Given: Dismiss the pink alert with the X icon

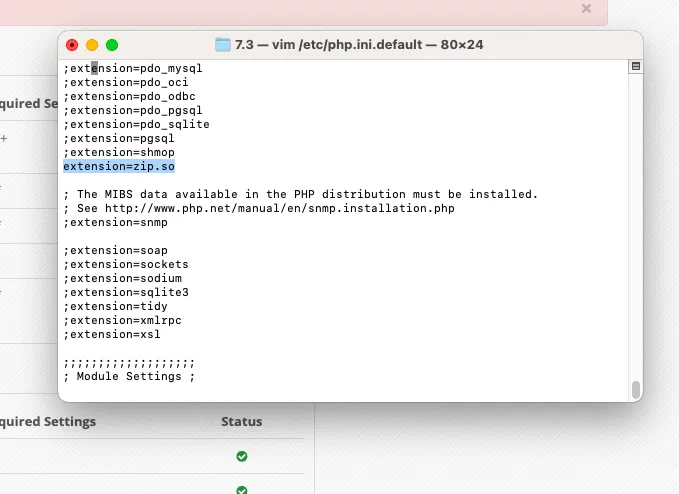Looking at the screenshot, I should click(586, 9).
